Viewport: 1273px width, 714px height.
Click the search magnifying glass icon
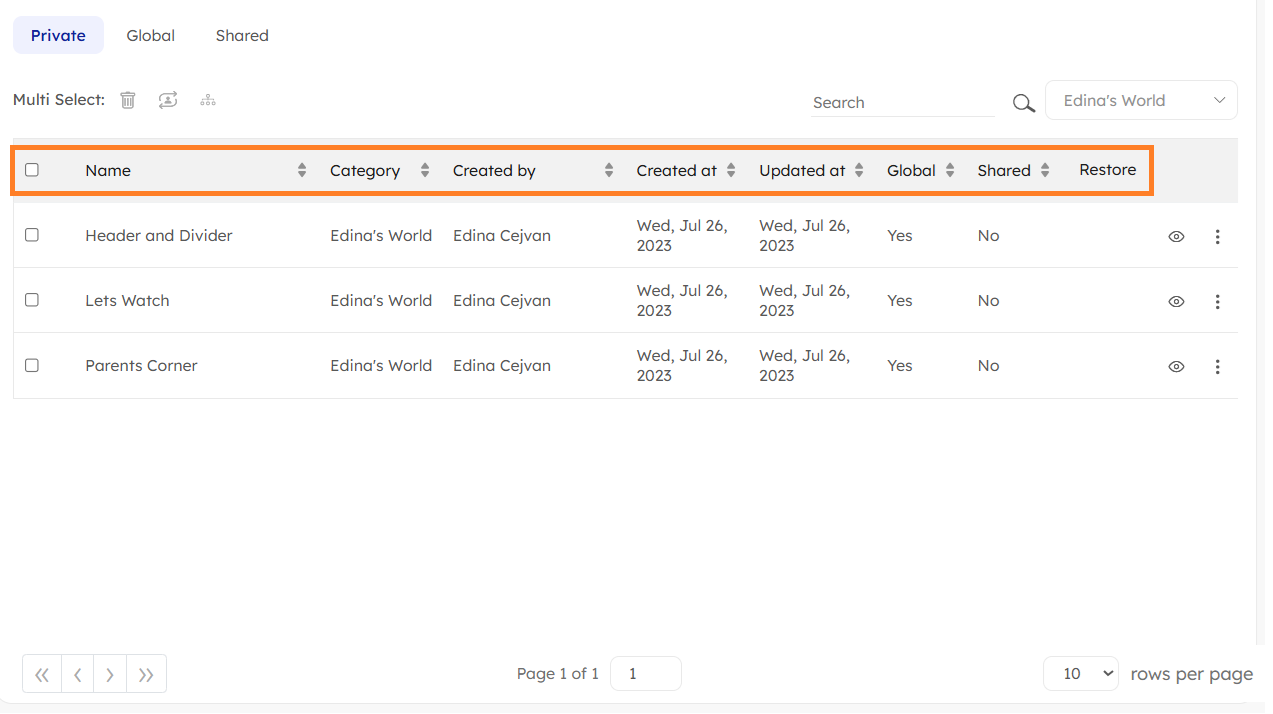tap(1023, 103)
